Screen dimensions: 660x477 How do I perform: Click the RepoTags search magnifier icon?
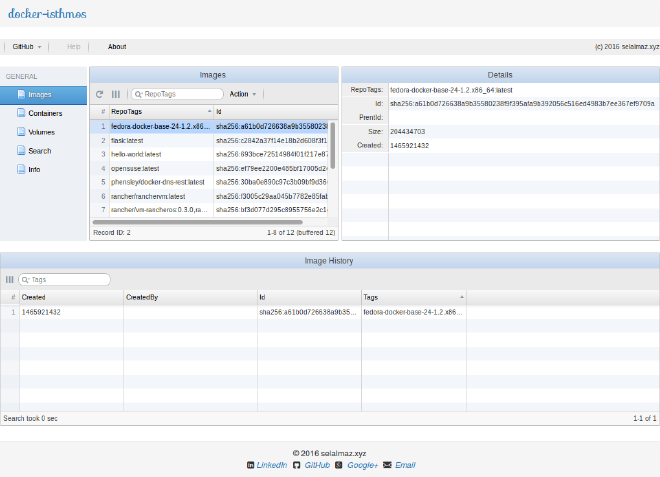[138, 94]
